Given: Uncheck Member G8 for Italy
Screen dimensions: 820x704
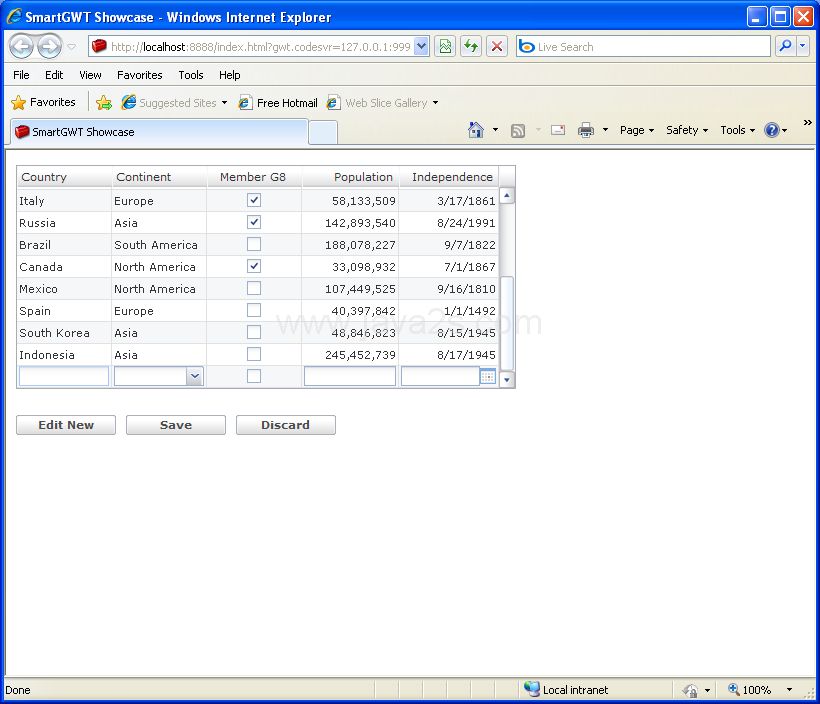Looking at the screenshot, I should pyautogui.click(x=254, y=200).
